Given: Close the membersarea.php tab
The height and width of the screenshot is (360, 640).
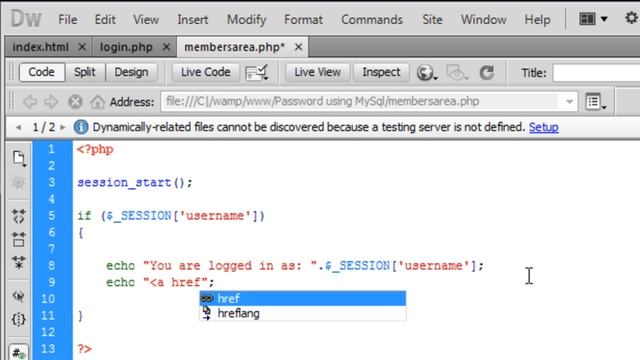Looking at the screenshot, I should (299, 47).
